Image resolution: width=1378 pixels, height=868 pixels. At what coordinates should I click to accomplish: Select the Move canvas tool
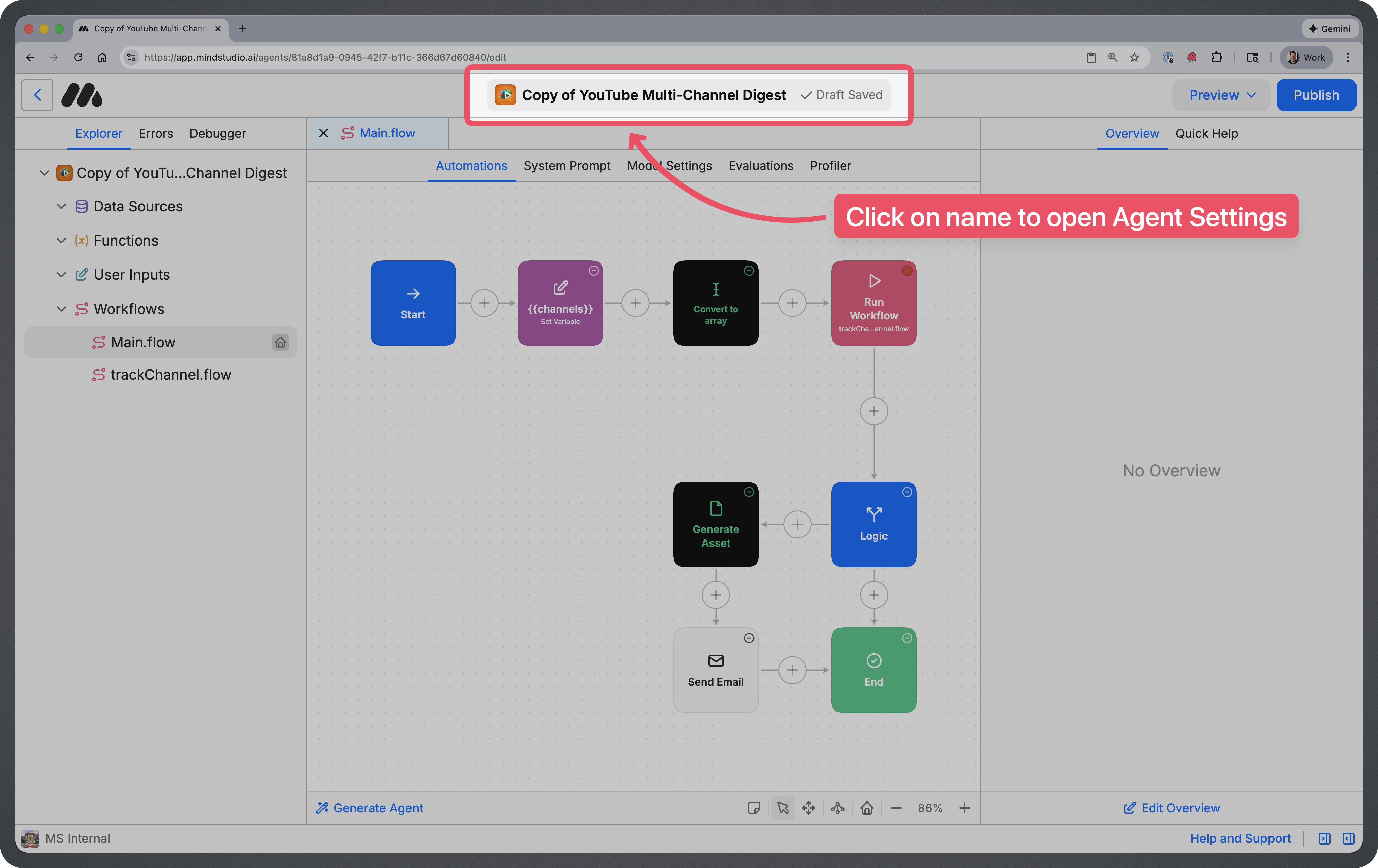click(809, 807)
